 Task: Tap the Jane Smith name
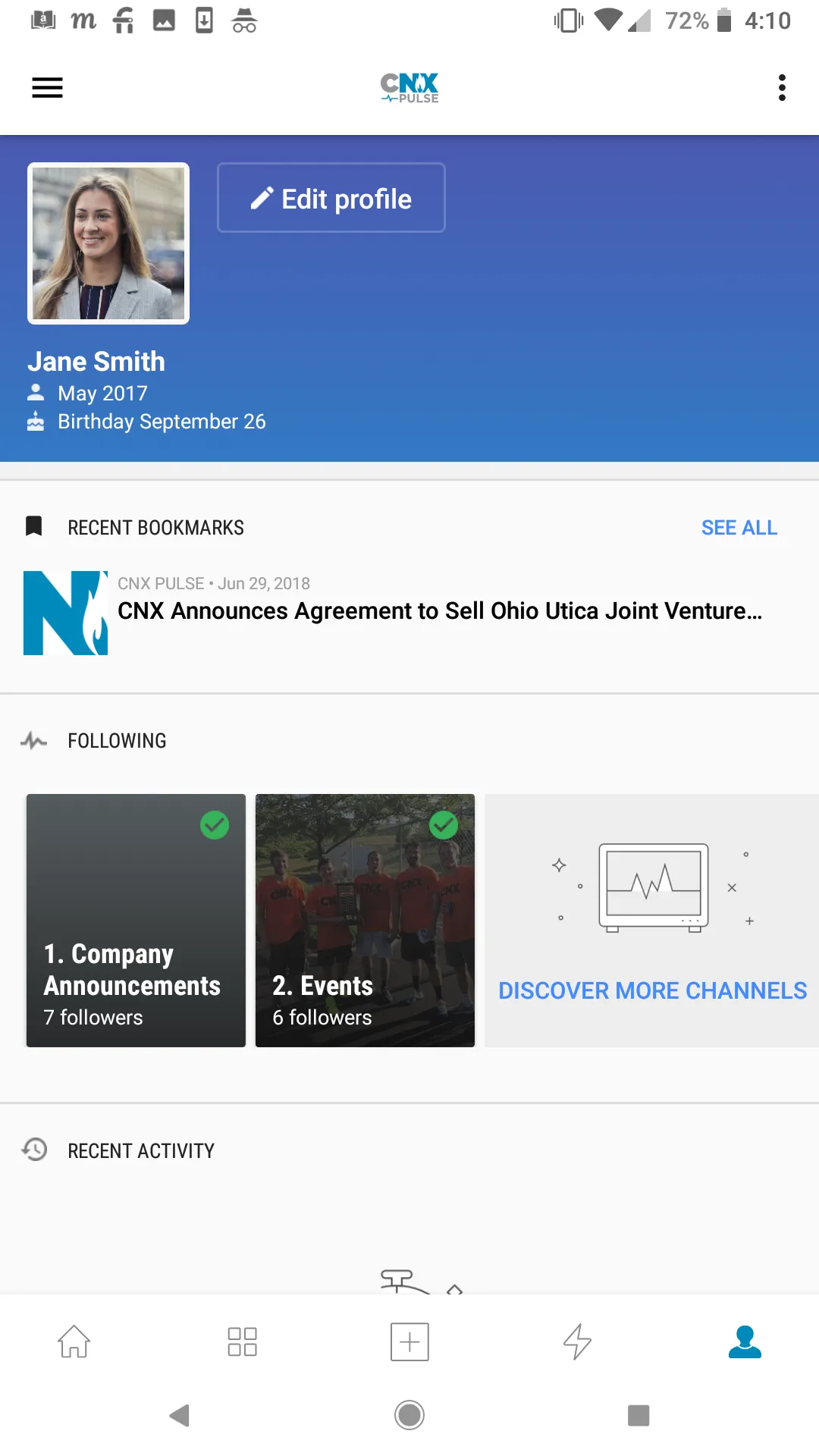pyautogui.click(x=96, y=362)
